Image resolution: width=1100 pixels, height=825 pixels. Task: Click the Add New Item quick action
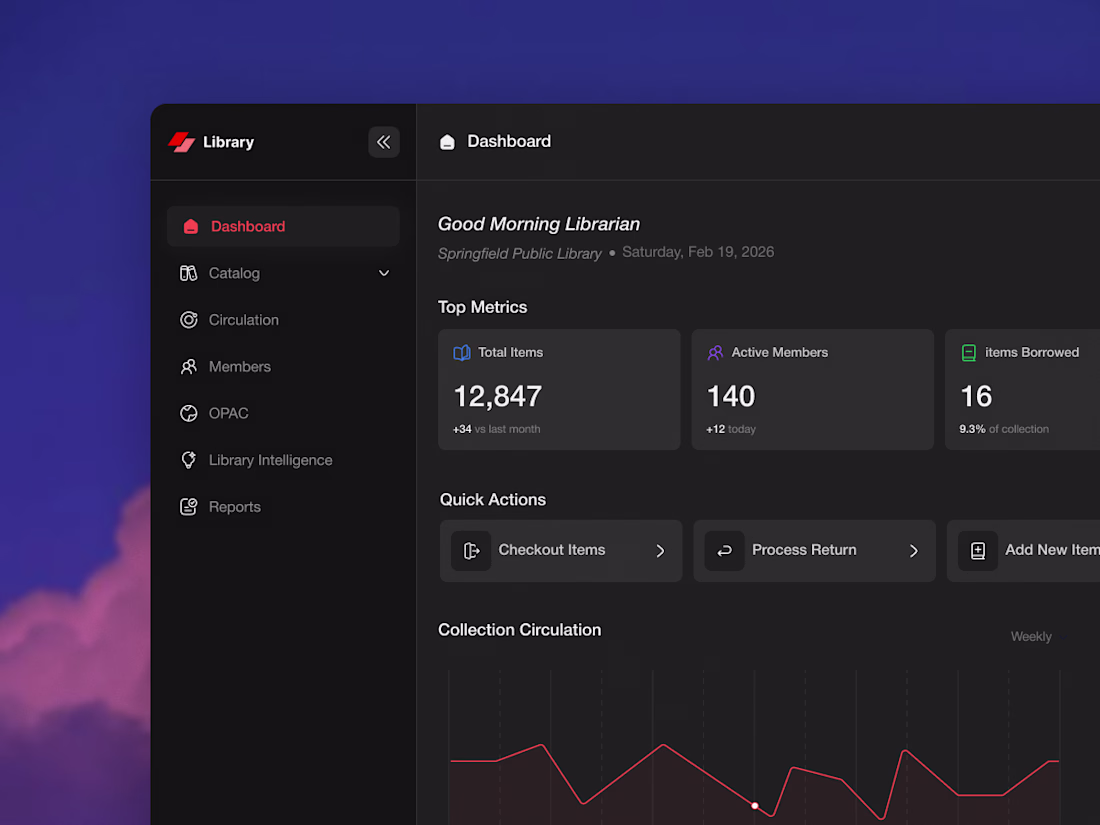coord(1024,551)
